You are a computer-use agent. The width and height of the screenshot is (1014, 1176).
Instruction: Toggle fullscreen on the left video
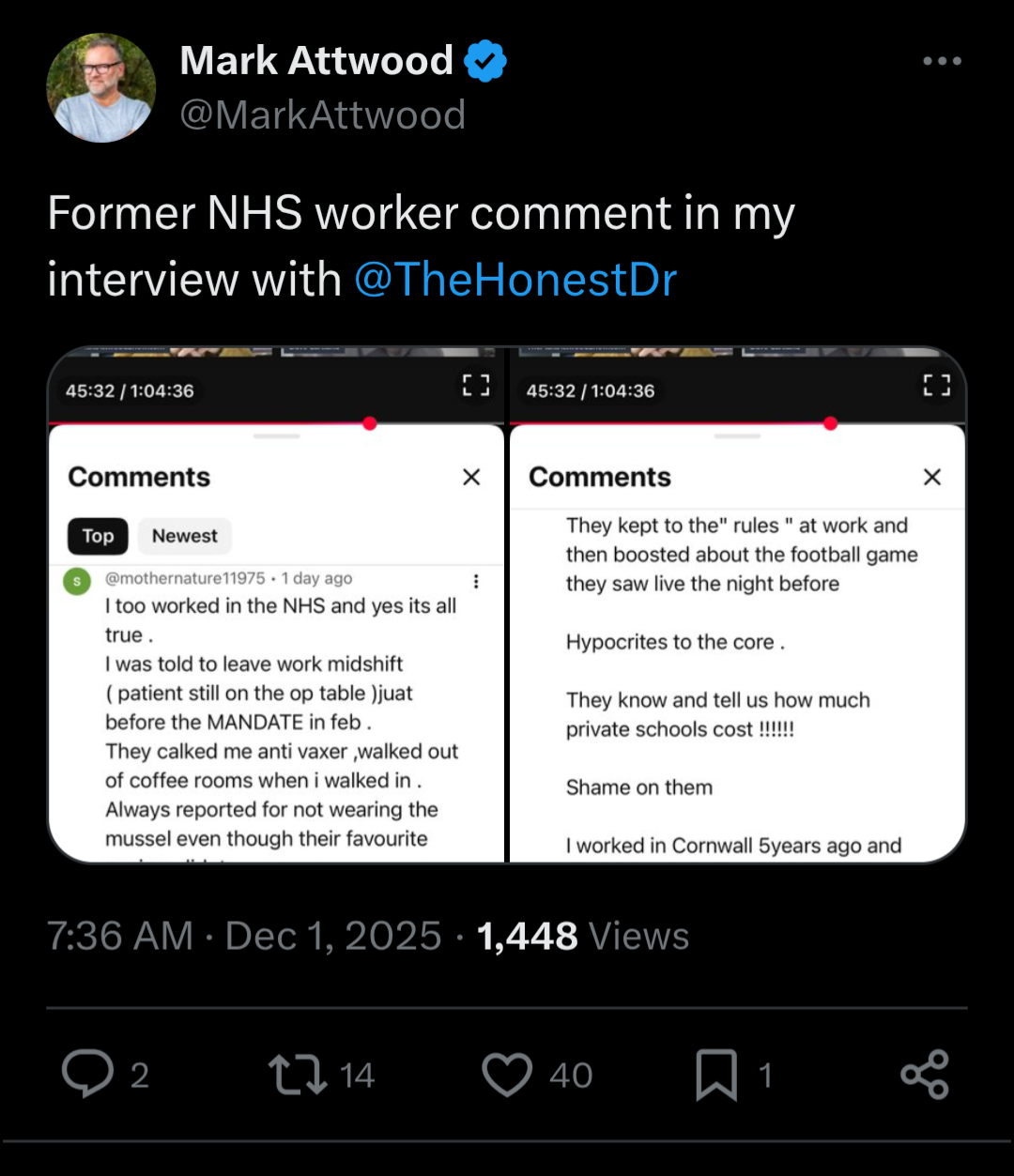pos(476,386)
